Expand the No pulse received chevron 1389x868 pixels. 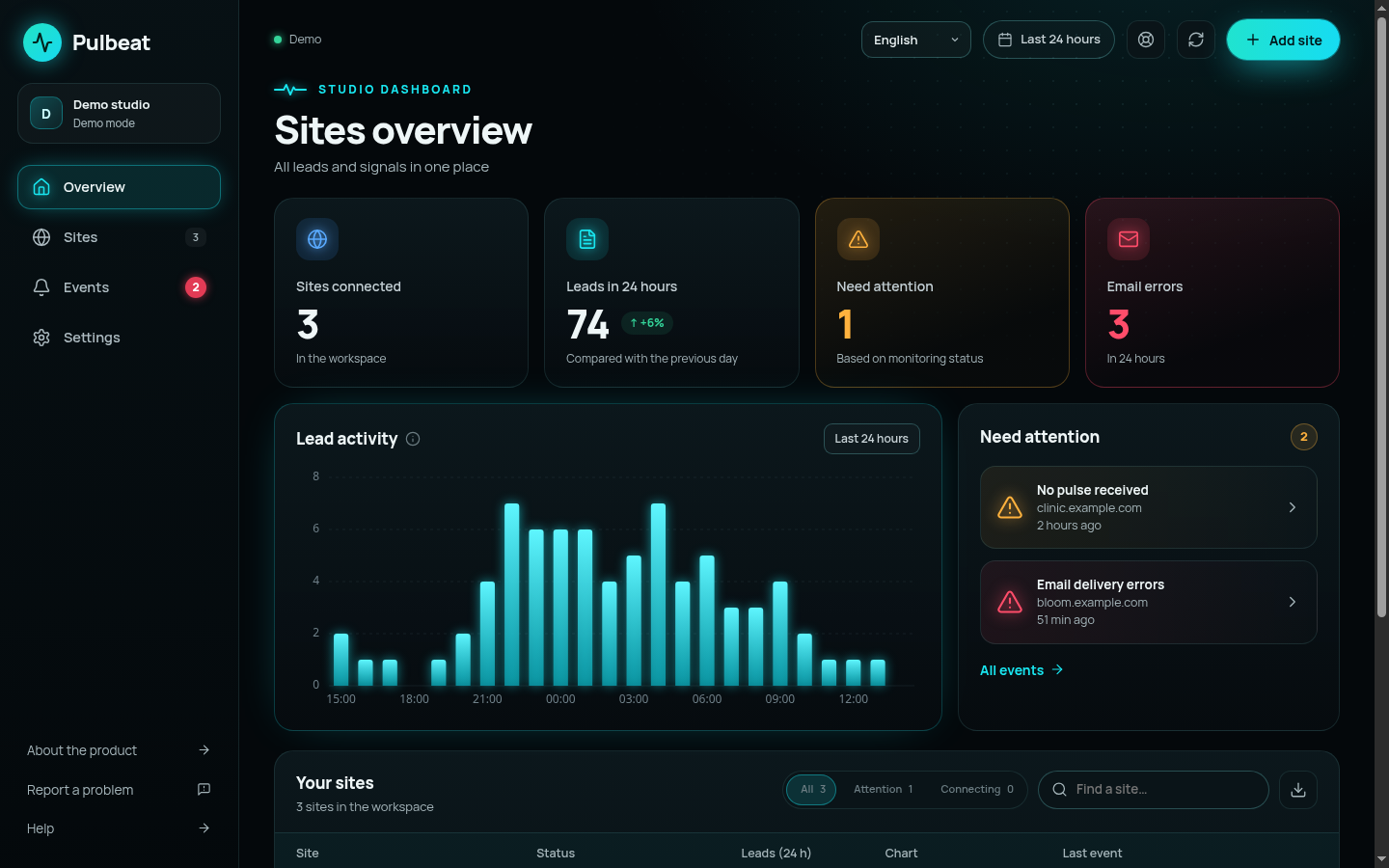[1293, 507]
